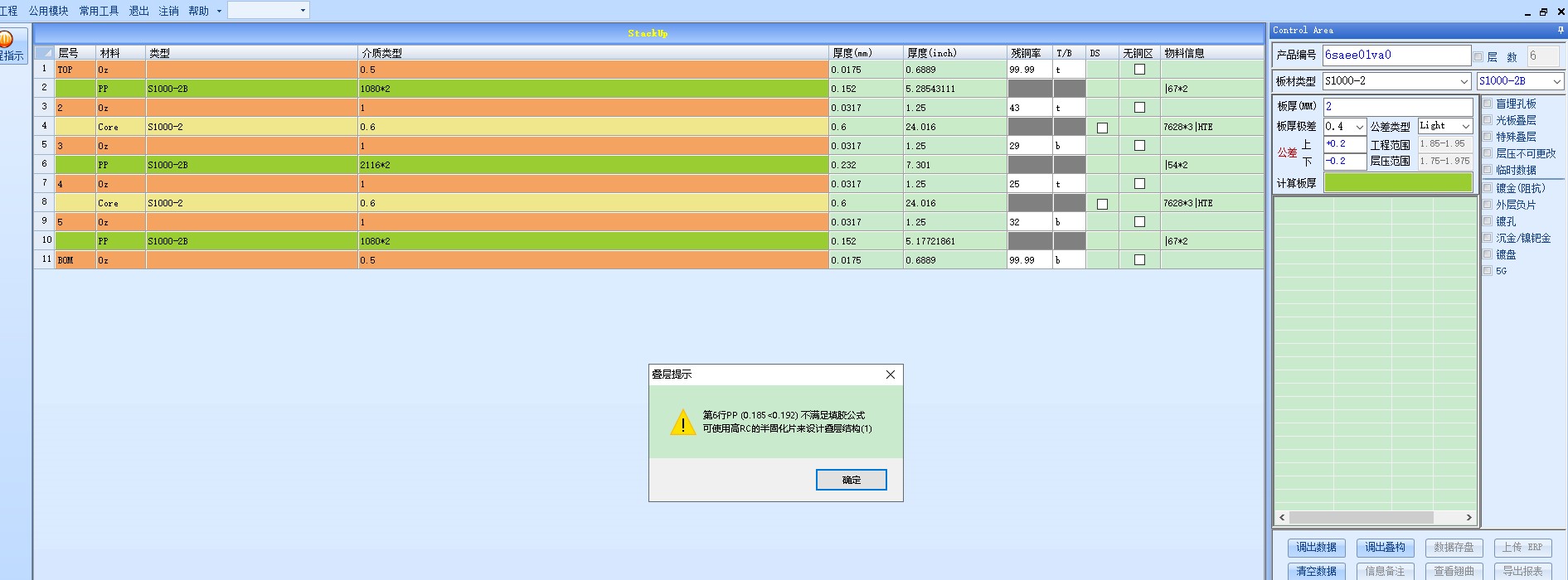Click the yellow warning triangle icon in dialog
The image size is (1568, 580).
(x=682, y=422)
